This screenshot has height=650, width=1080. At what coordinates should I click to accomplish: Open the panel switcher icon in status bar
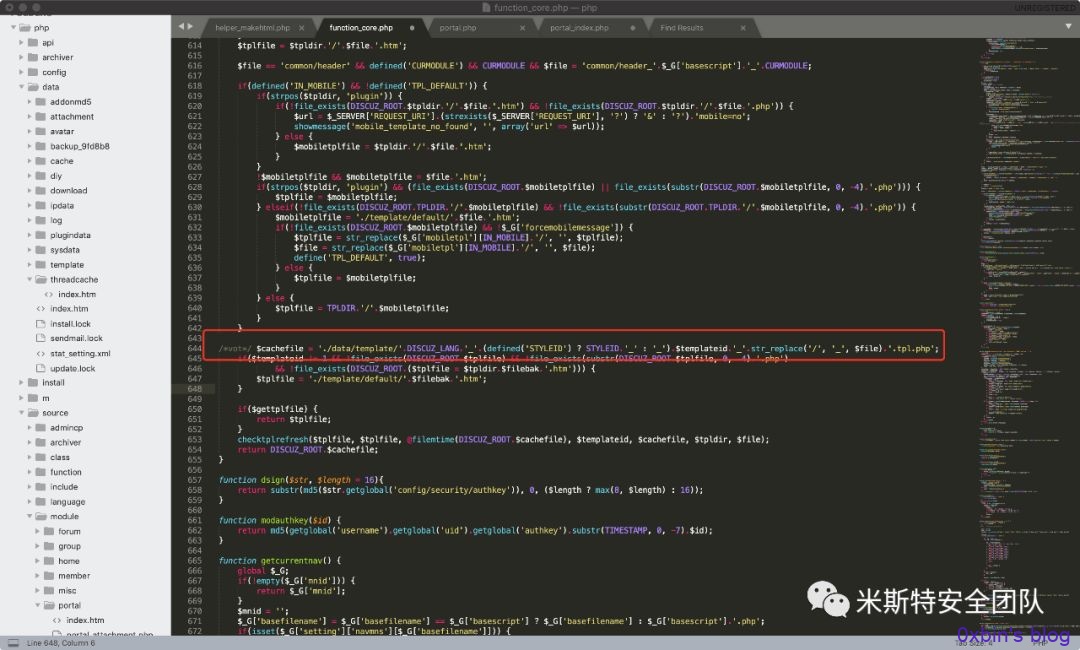pyautogui.click(x=13, y=643)
